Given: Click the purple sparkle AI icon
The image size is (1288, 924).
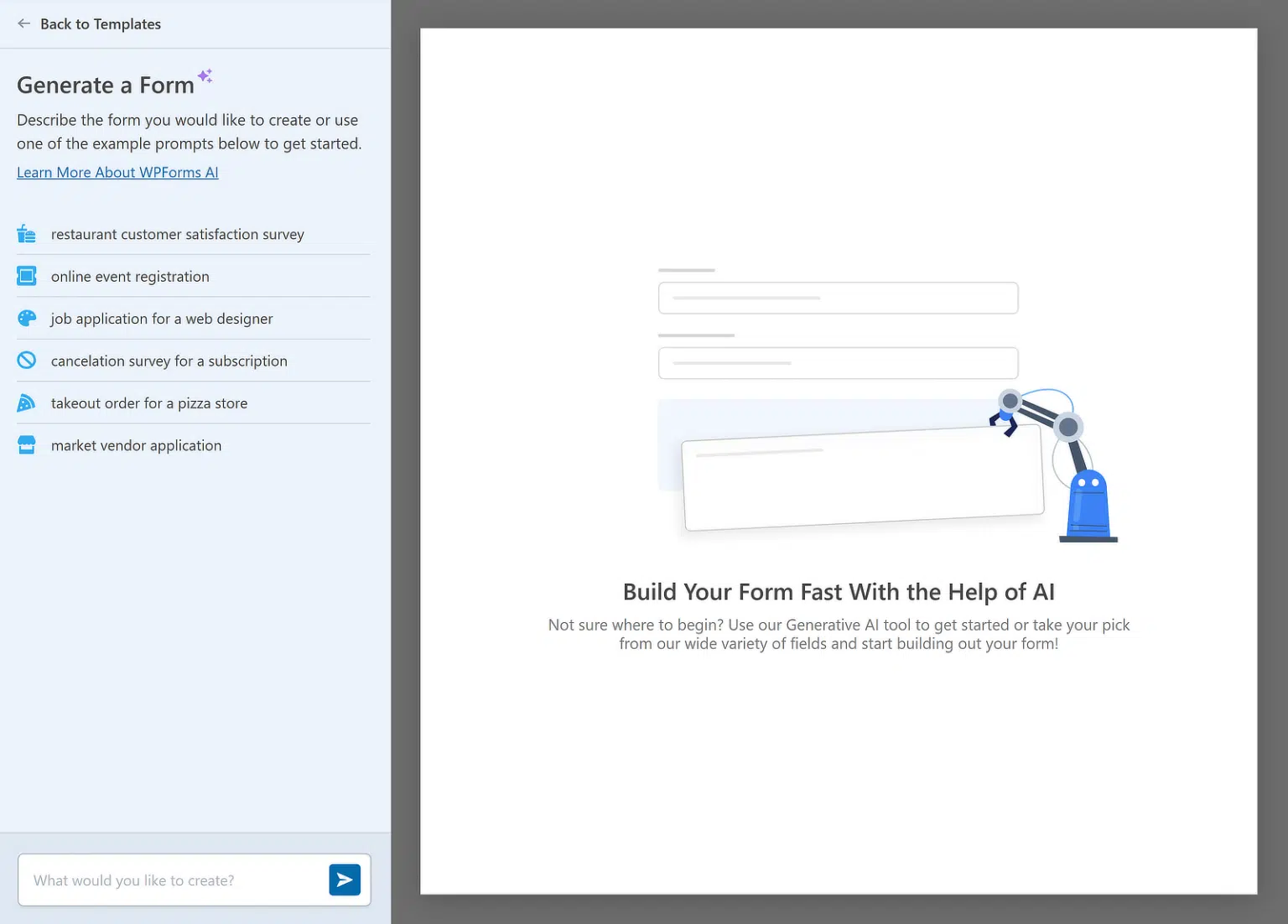Looking at the screenshot, I should tap(205, 76).
